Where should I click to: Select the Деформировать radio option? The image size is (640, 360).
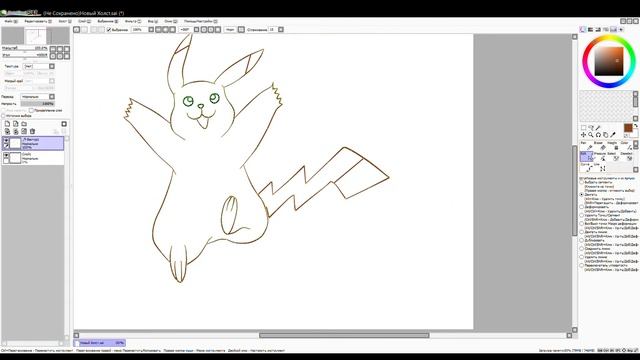tap(582, 207)
